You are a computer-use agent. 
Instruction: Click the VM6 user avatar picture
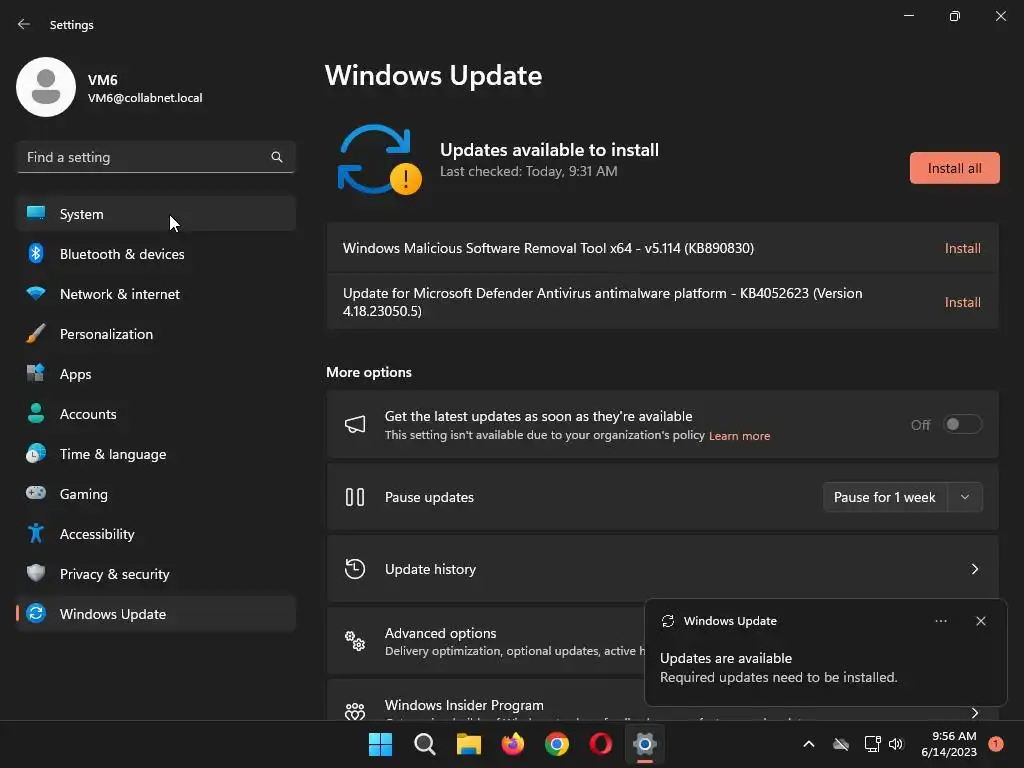click(x=46, y=87)
